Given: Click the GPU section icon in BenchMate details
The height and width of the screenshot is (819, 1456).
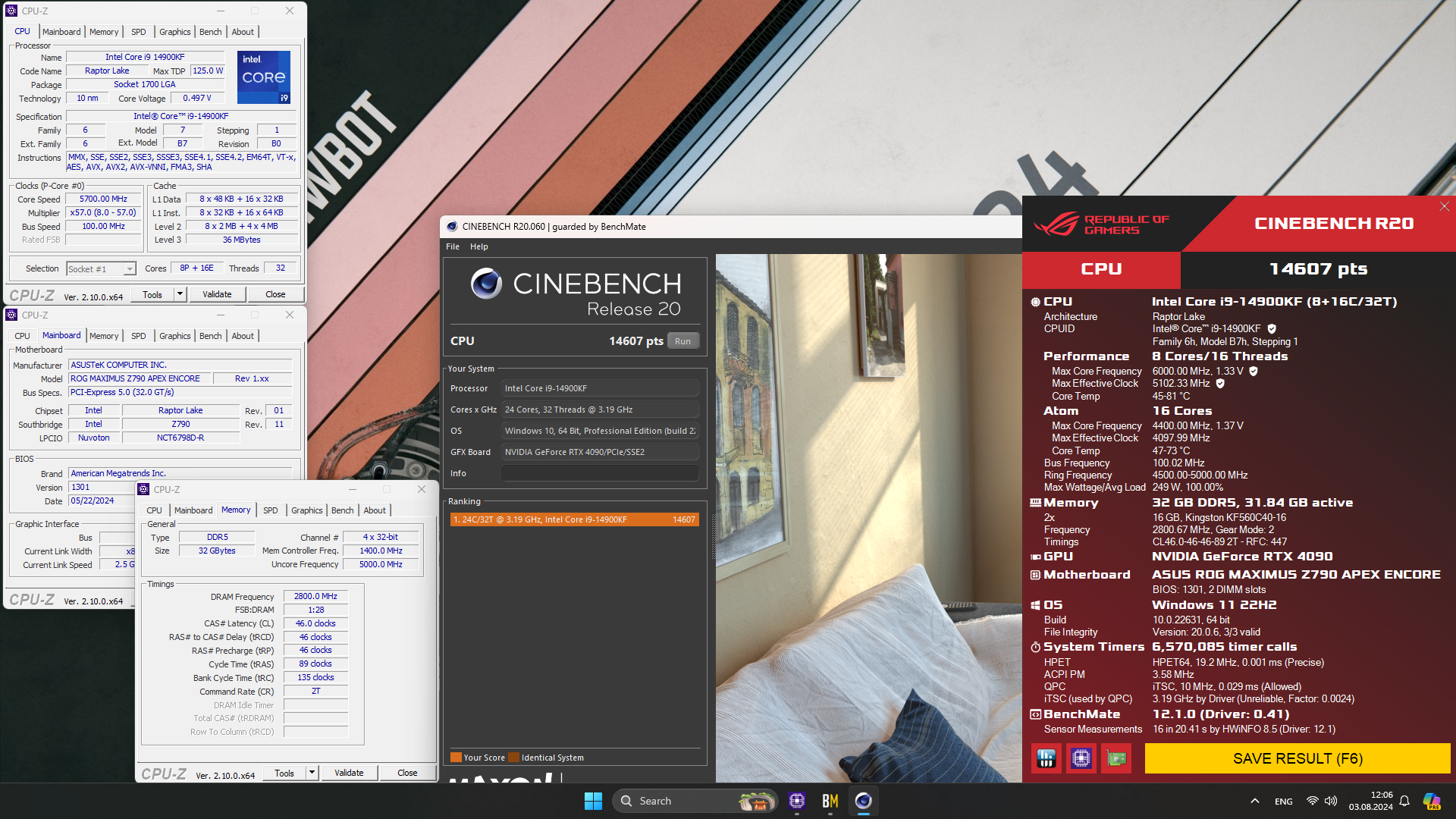Looking at the screenshot, I should click(1035, 557).
